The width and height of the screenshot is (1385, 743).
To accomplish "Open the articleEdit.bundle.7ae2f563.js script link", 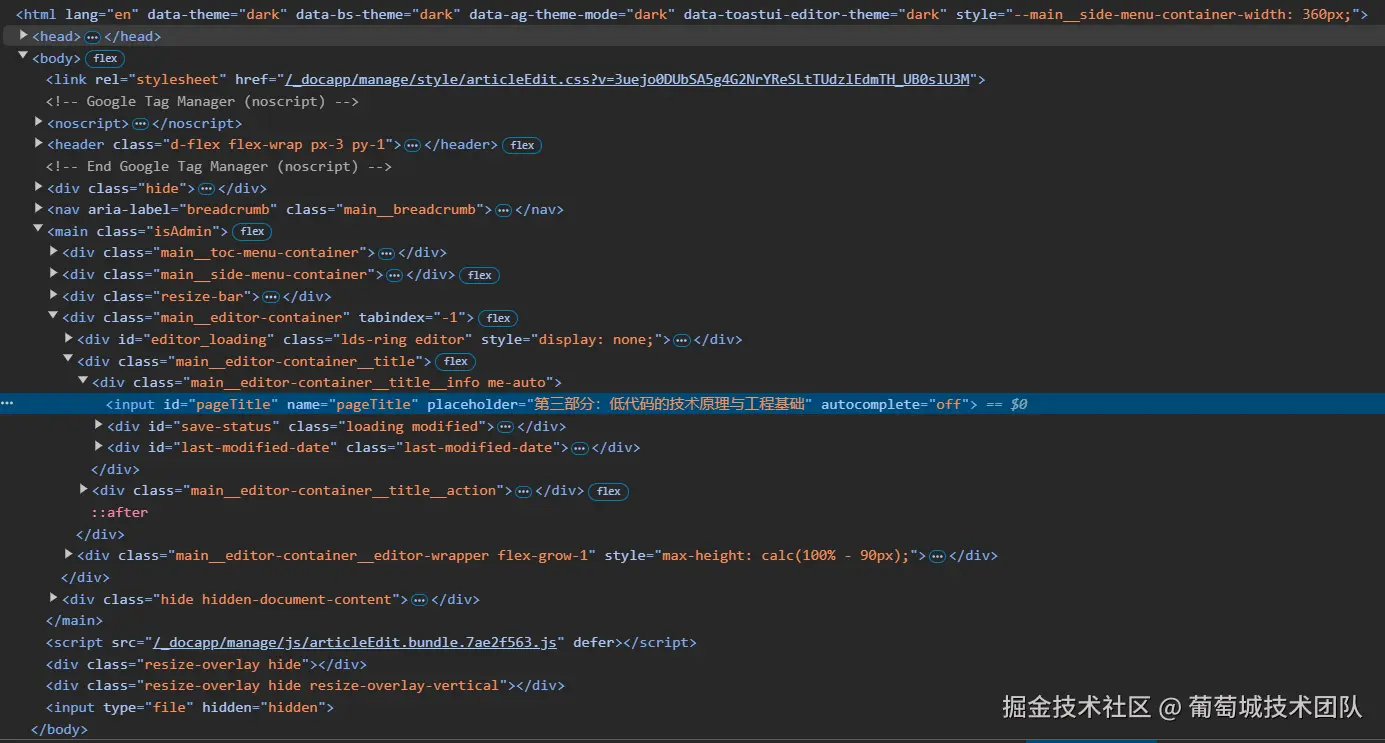I will (354, 642).
